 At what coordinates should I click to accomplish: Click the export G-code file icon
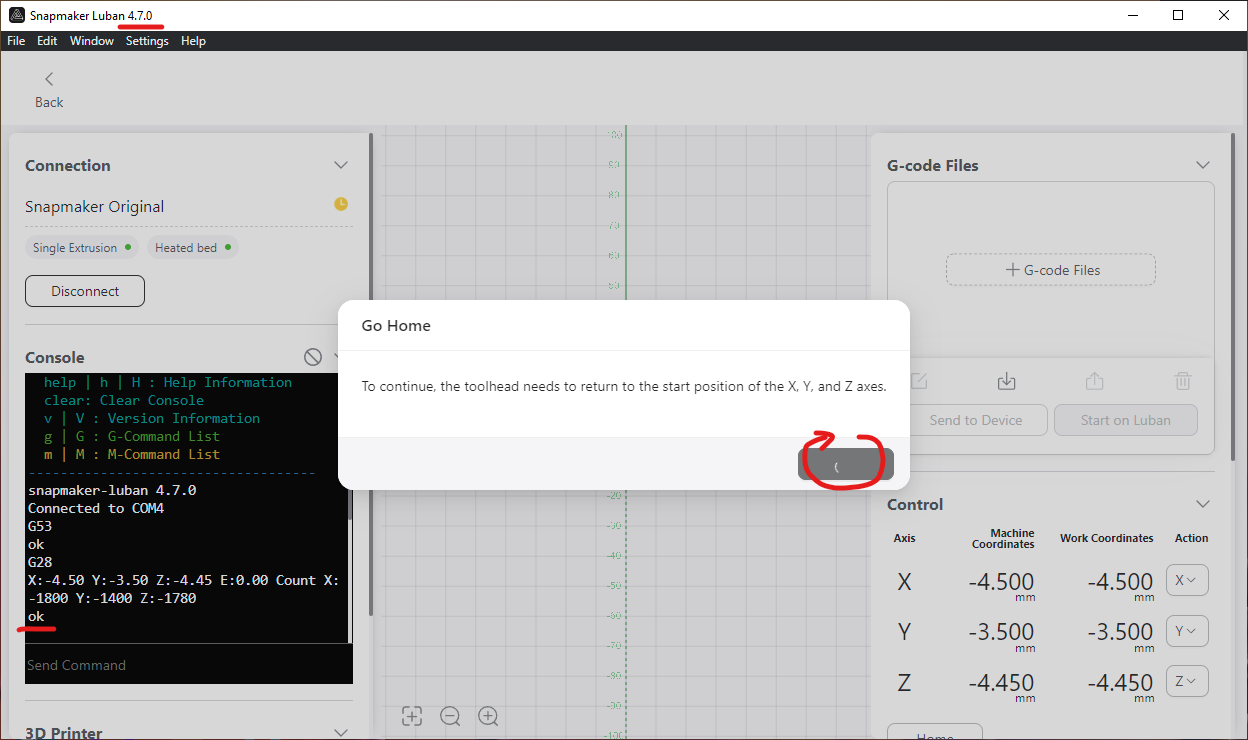[x=1095, y=381]
